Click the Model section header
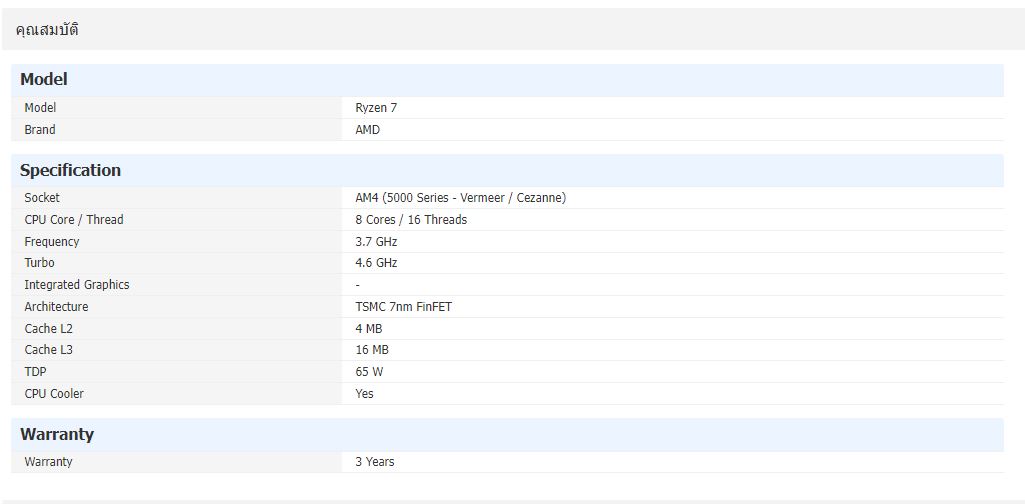 tap(44, 80)
